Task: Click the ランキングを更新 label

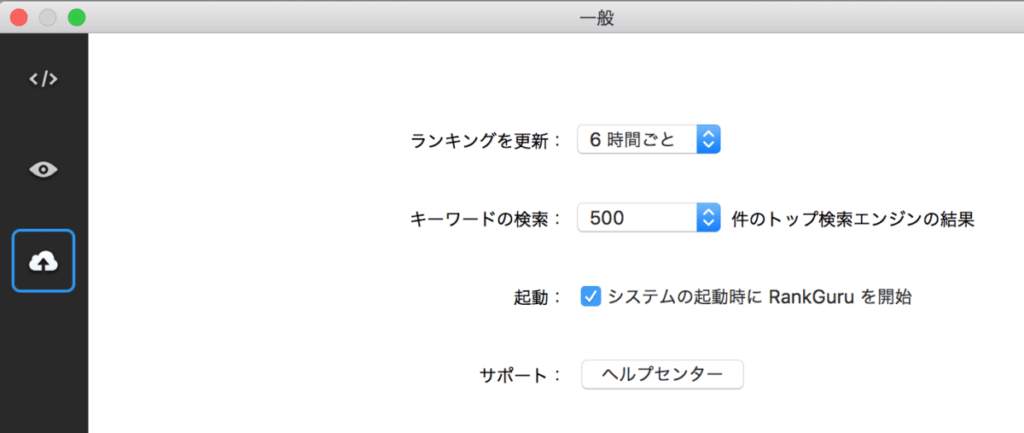Action: click(x=486, y=141)
